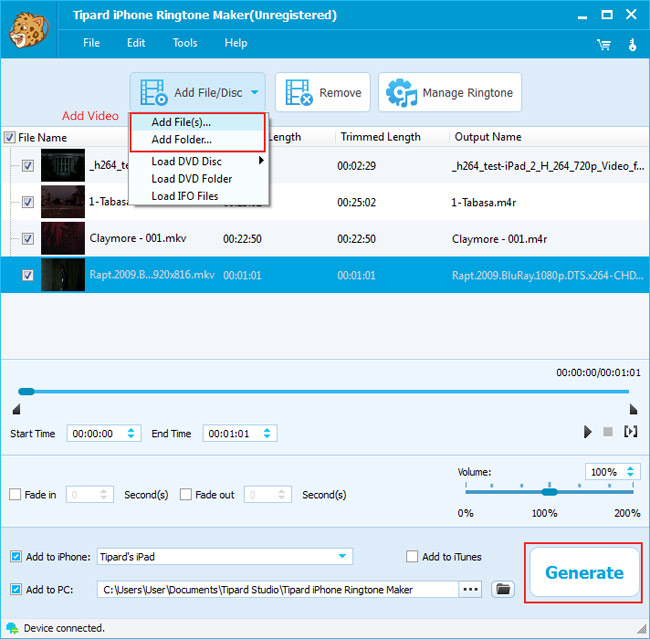Browse output path with ellipsis button
The image size is (650, 639).
click(x=470, y=589)
